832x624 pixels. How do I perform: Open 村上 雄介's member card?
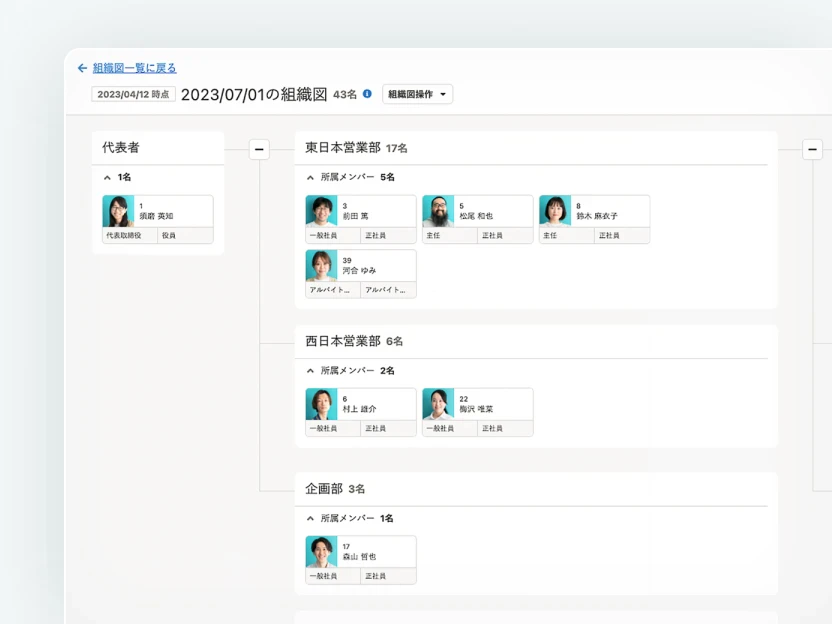[360, 405]
